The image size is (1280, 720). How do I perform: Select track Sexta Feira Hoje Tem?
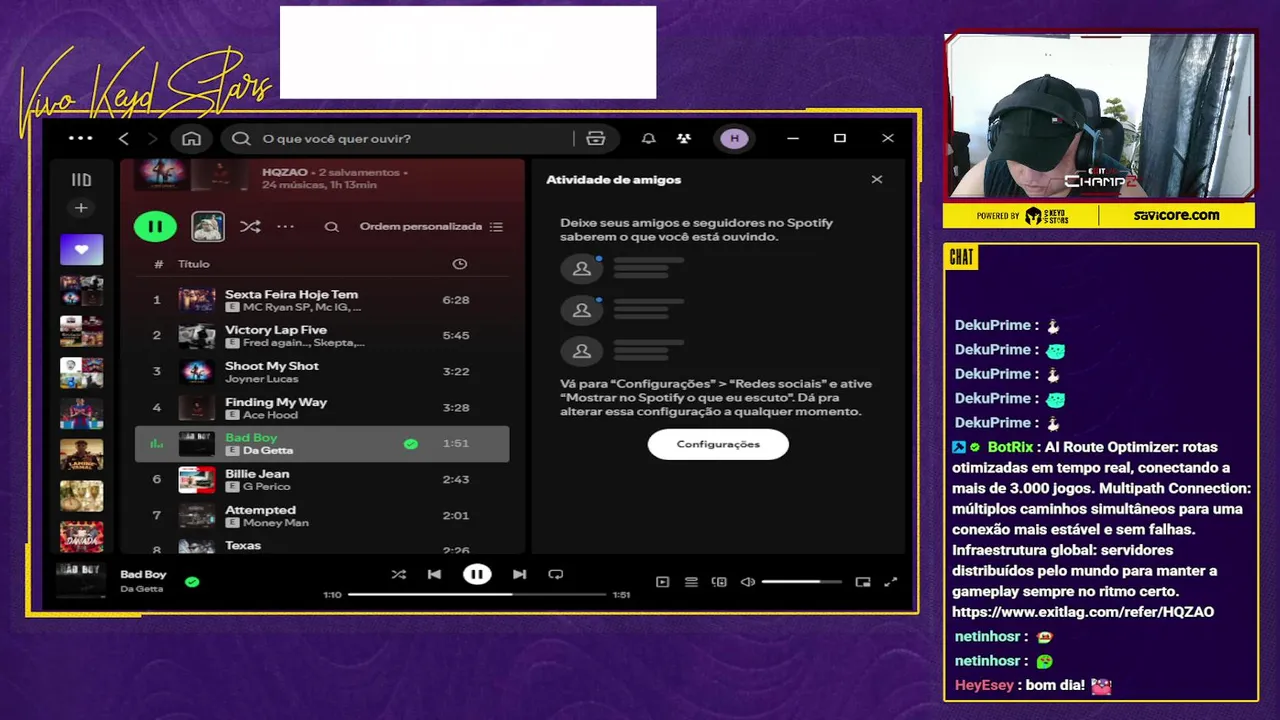322,300
